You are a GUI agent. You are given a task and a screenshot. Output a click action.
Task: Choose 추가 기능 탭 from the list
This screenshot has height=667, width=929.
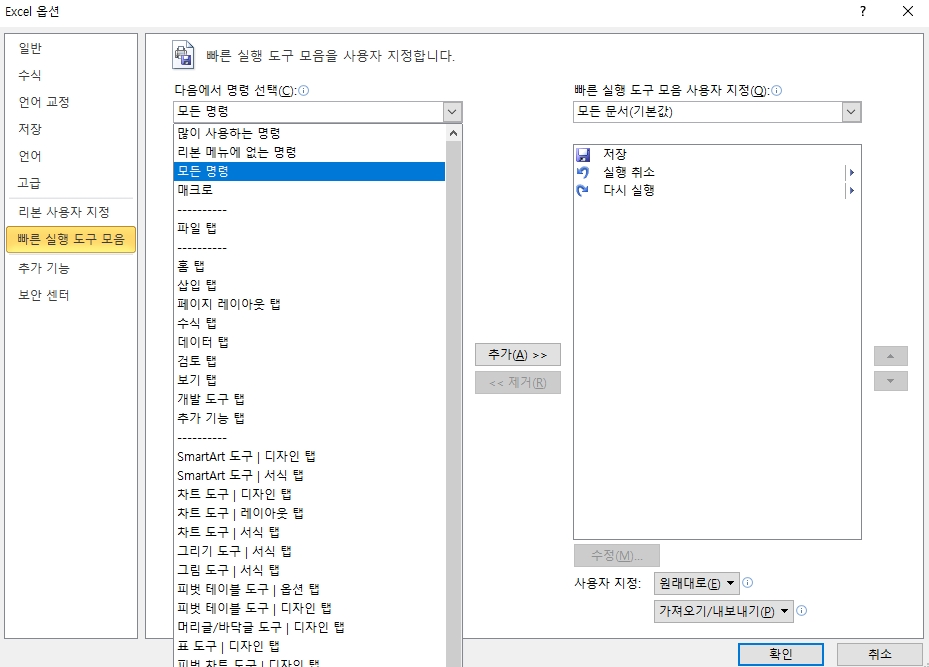tap(309, 418)
